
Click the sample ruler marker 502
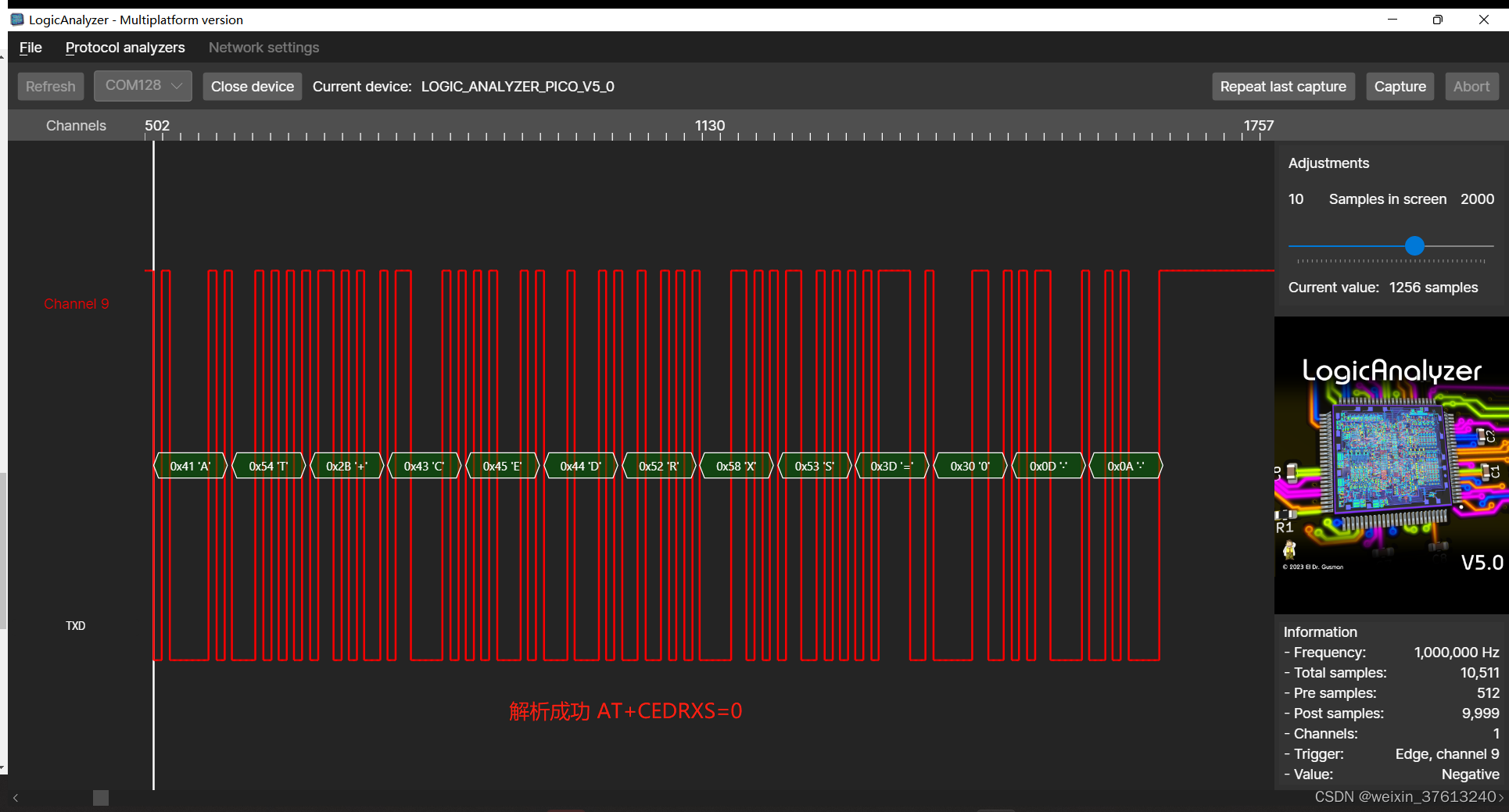pos(157,126)
